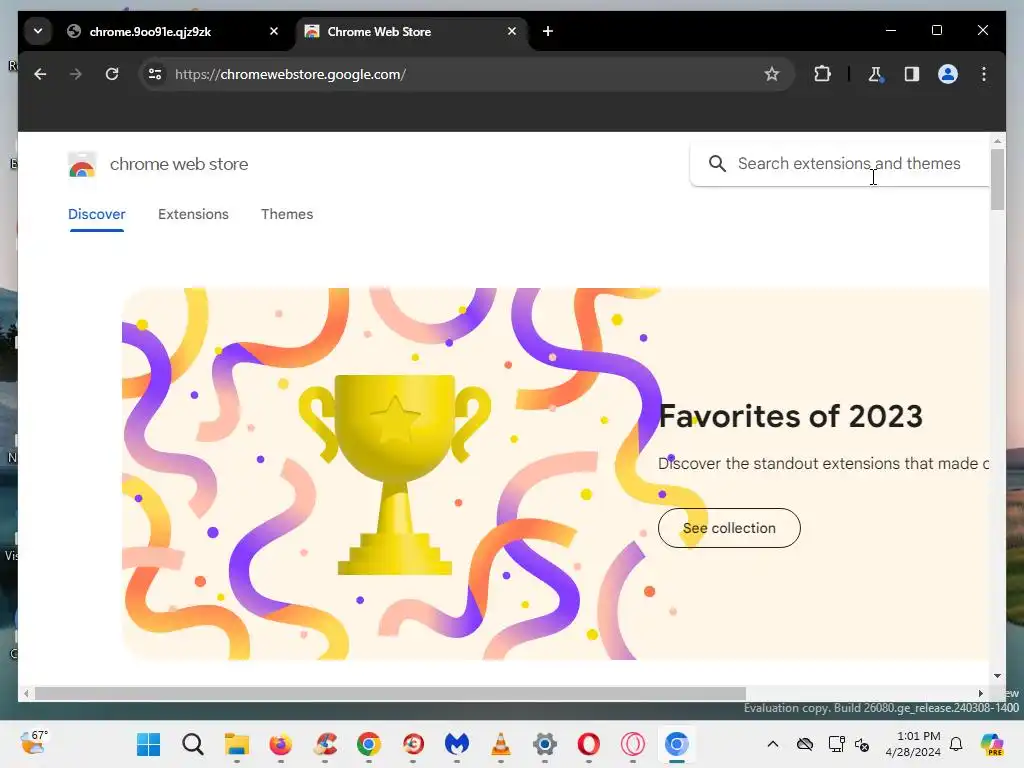Show hidden system tray icons
This screenshot has height=768, width=1024.
pyautogui.click(x=773, y=744)
